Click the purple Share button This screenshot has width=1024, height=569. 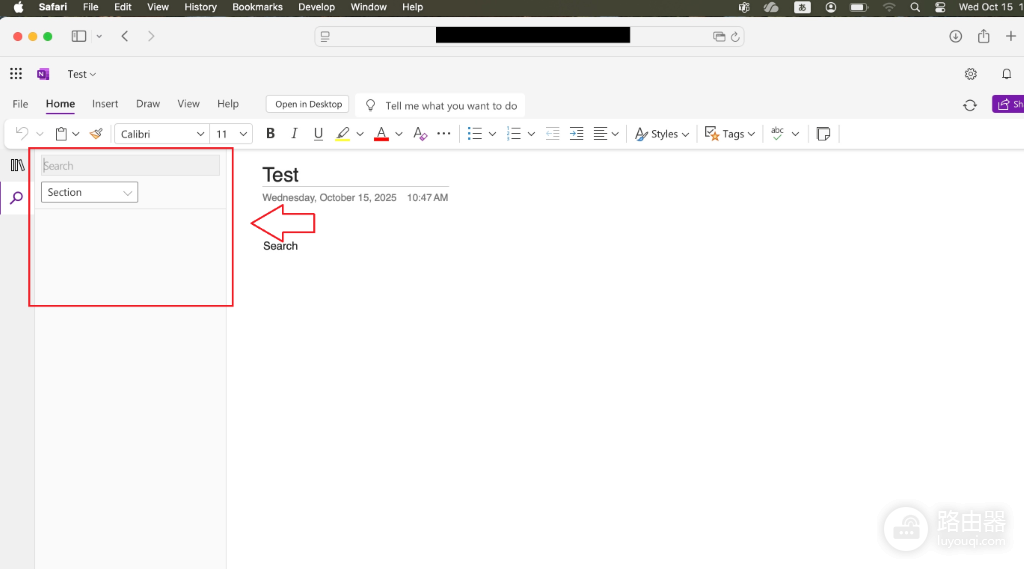tap(1008, 104)
